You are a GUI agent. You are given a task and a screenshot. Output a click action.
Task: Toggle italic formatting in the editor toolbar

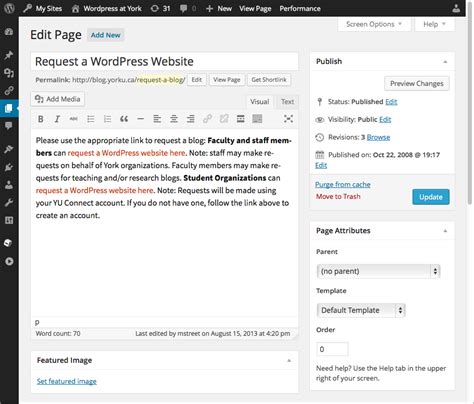coord(57,119)
